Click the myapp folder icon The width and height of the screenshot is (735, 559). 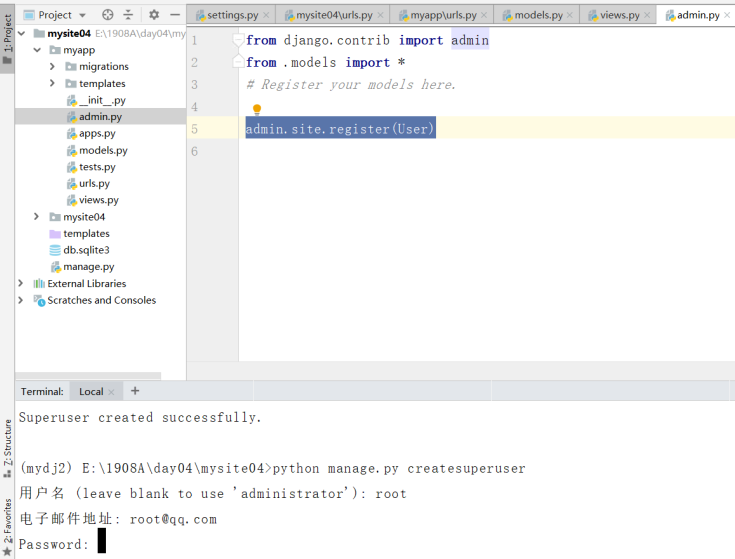55,50
